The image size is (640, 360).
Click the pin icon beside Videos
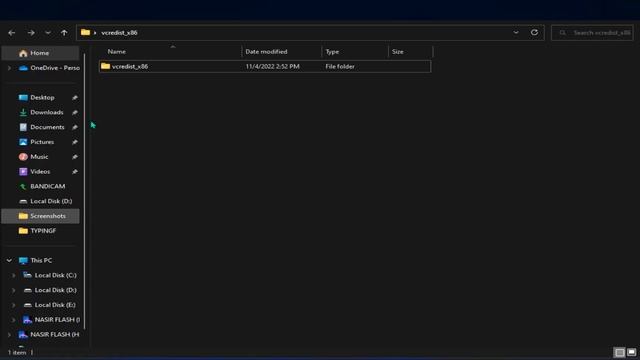[x=75, y=172]
